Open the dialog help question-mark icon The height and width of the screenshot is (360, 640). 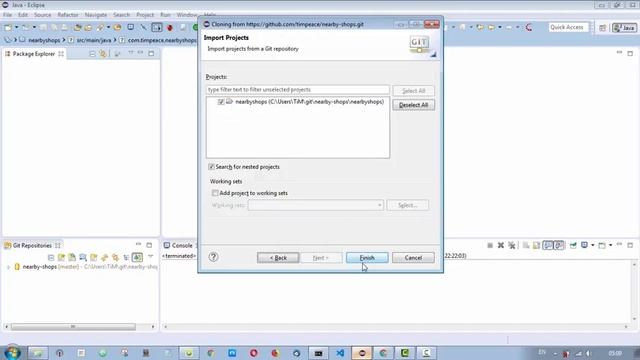213,257
